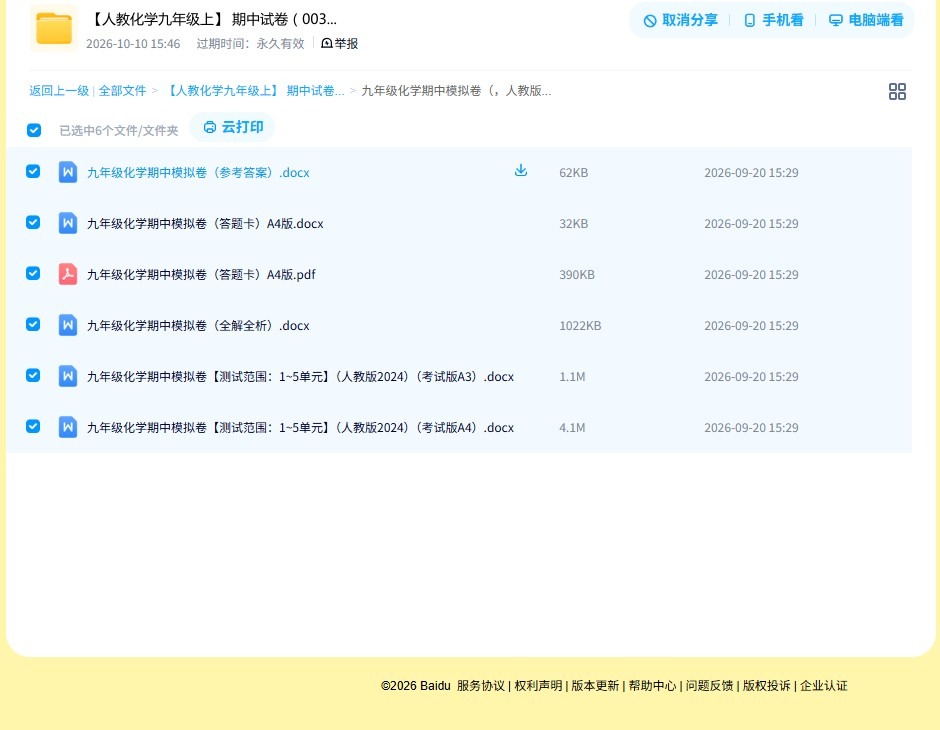This screenshot has height=730, width=940.
Task: Click the 1022KB file size cell
Action: point(580,325)
